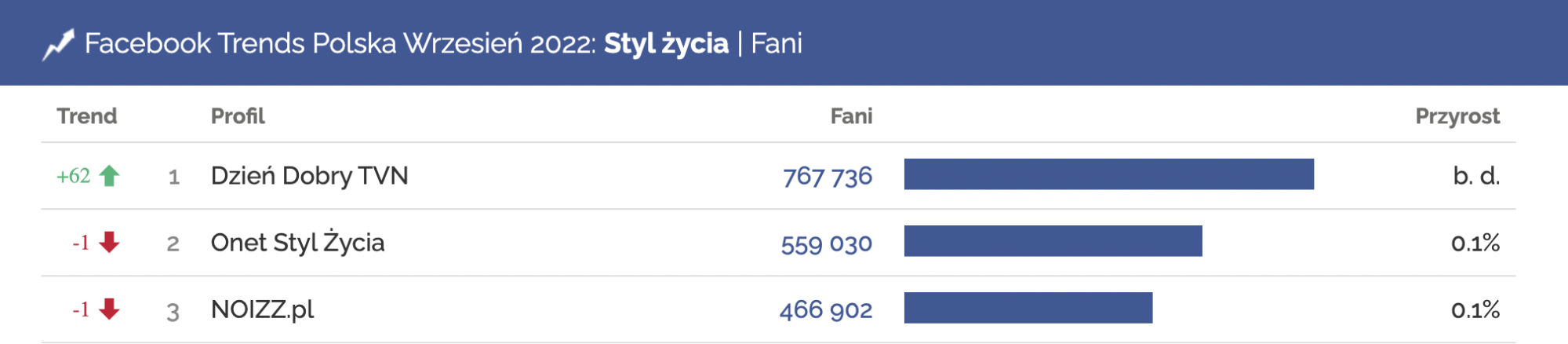Viewport: 1568px width, 344px height.
Task: Sort by the Fani column header
Action: 851,116
